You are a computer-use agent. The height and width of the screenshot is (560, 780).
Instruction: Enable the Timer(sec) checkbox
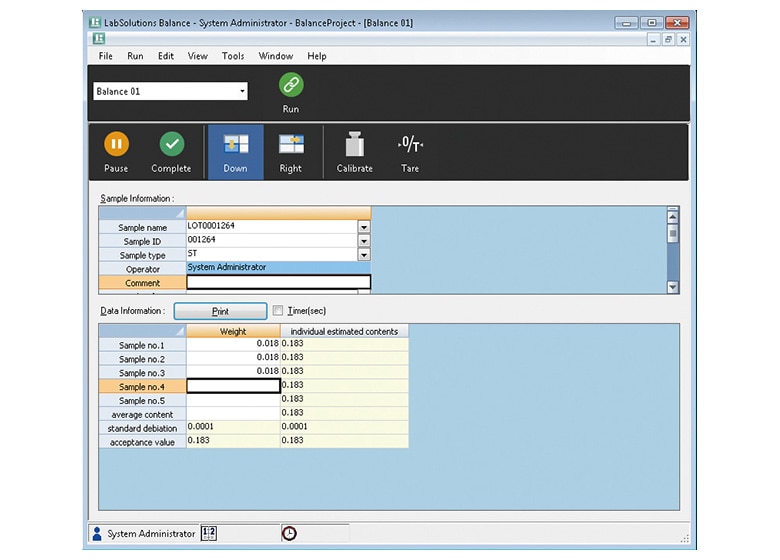pyautogui.click(x=279, y=311)
